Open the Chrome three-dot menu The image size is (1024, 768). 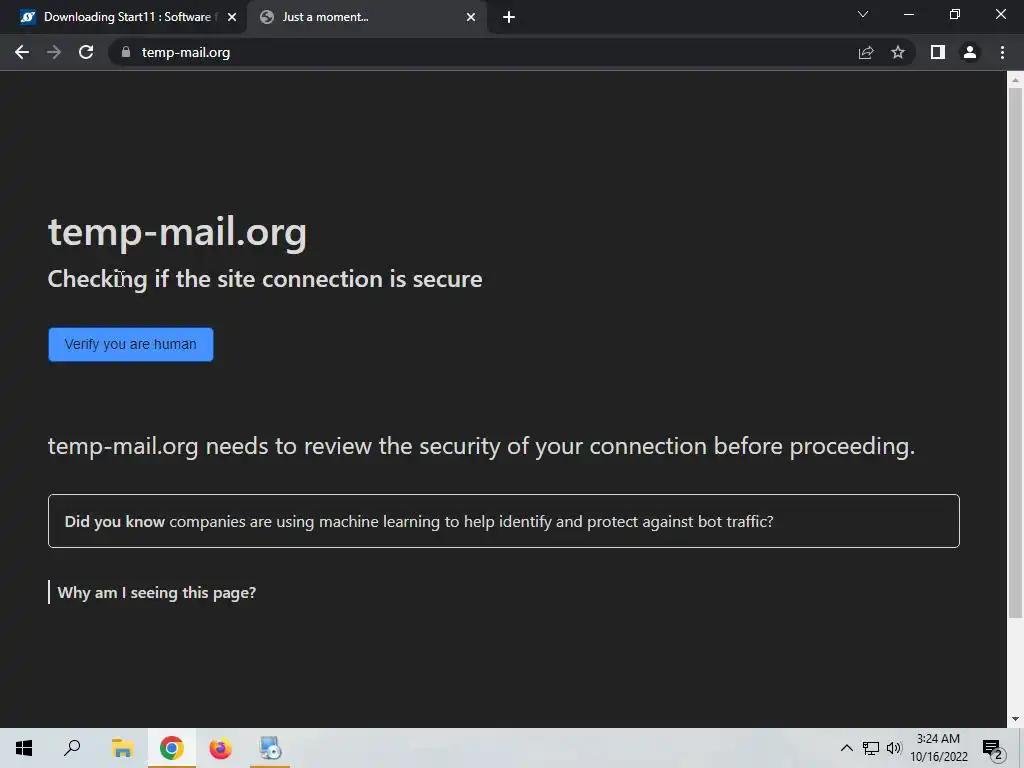(x=1002, y=52)
